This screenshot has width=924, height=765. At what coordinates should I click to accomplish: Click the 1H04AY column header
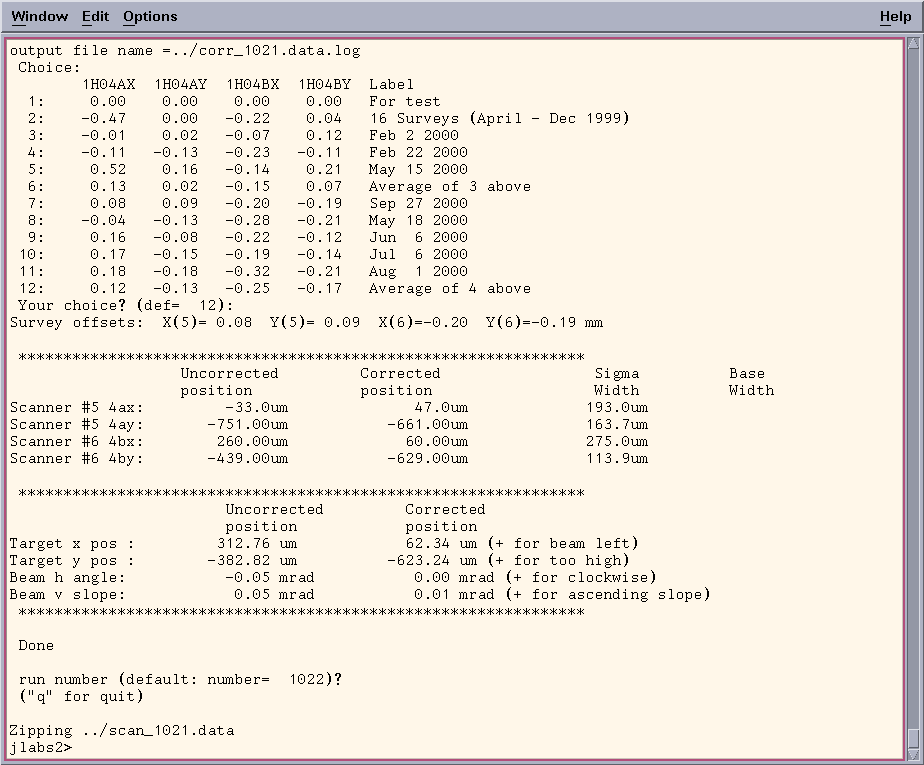point(180,85)
